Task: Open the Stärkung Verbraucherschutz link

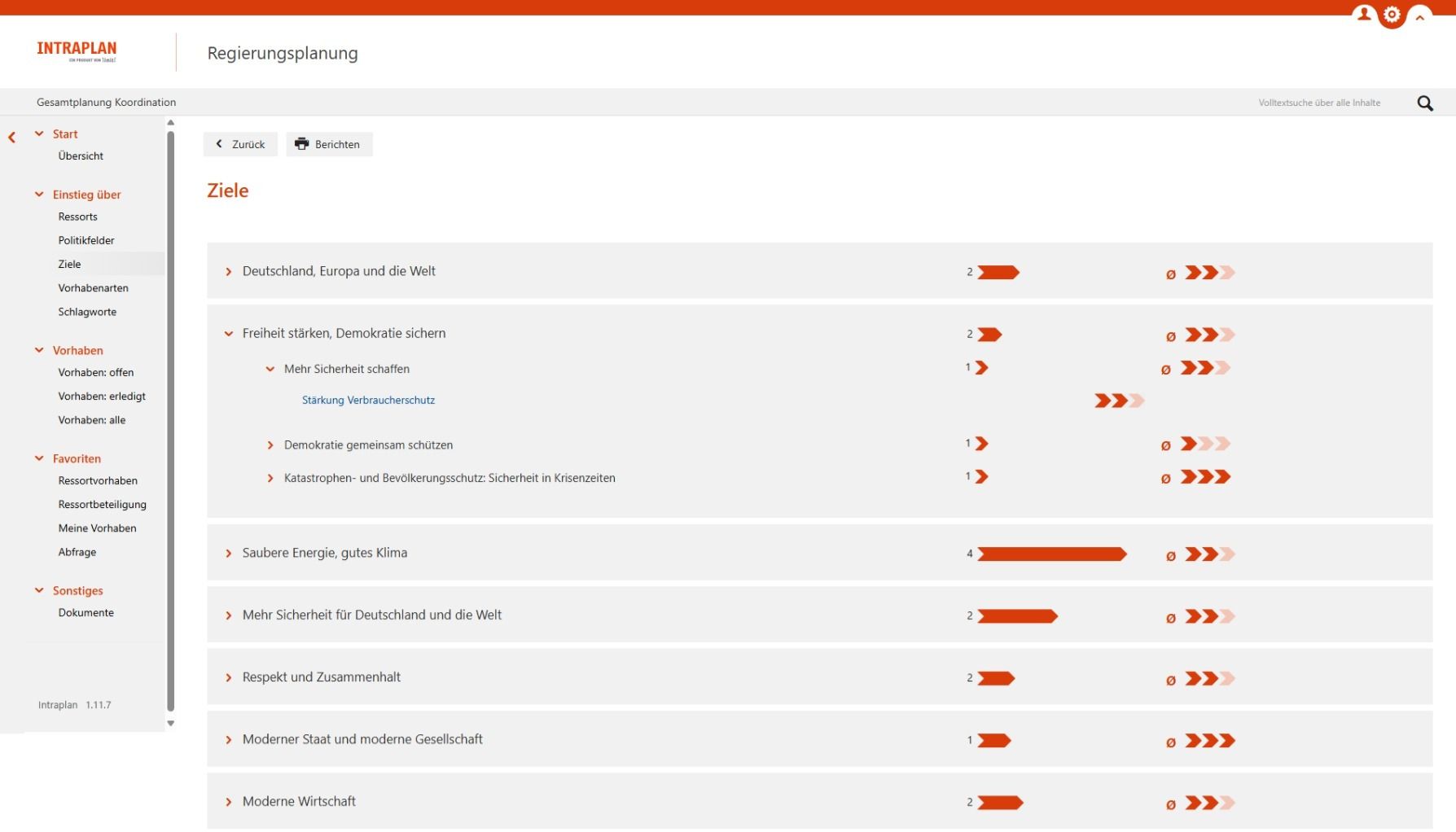Action: (x=368, y=401)
